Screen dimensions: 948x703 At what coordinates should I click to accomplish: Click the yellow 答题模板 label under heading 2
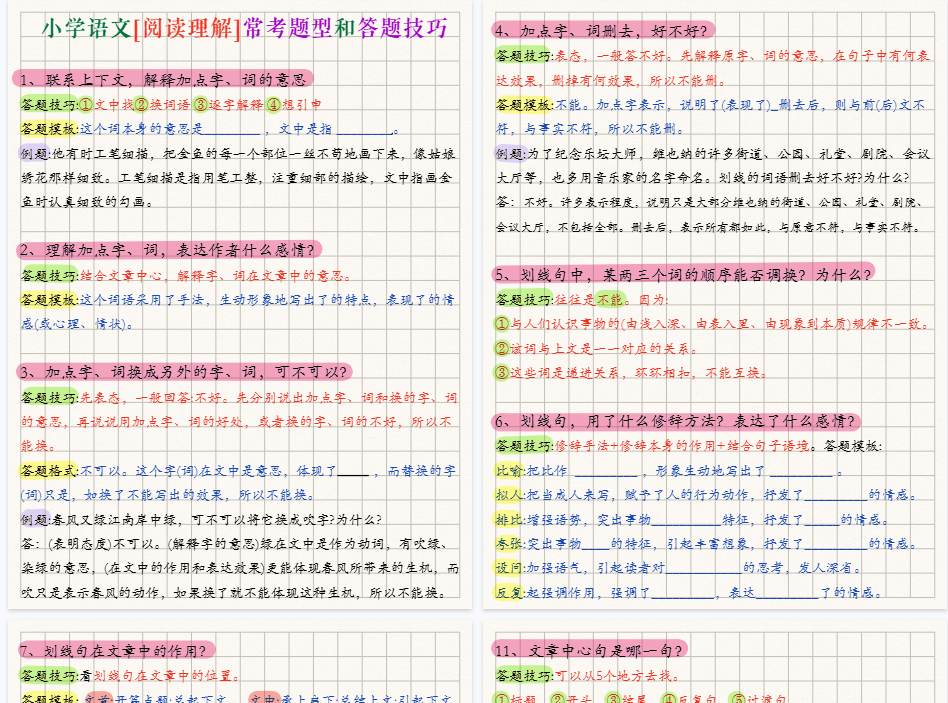tap(49, 299)
